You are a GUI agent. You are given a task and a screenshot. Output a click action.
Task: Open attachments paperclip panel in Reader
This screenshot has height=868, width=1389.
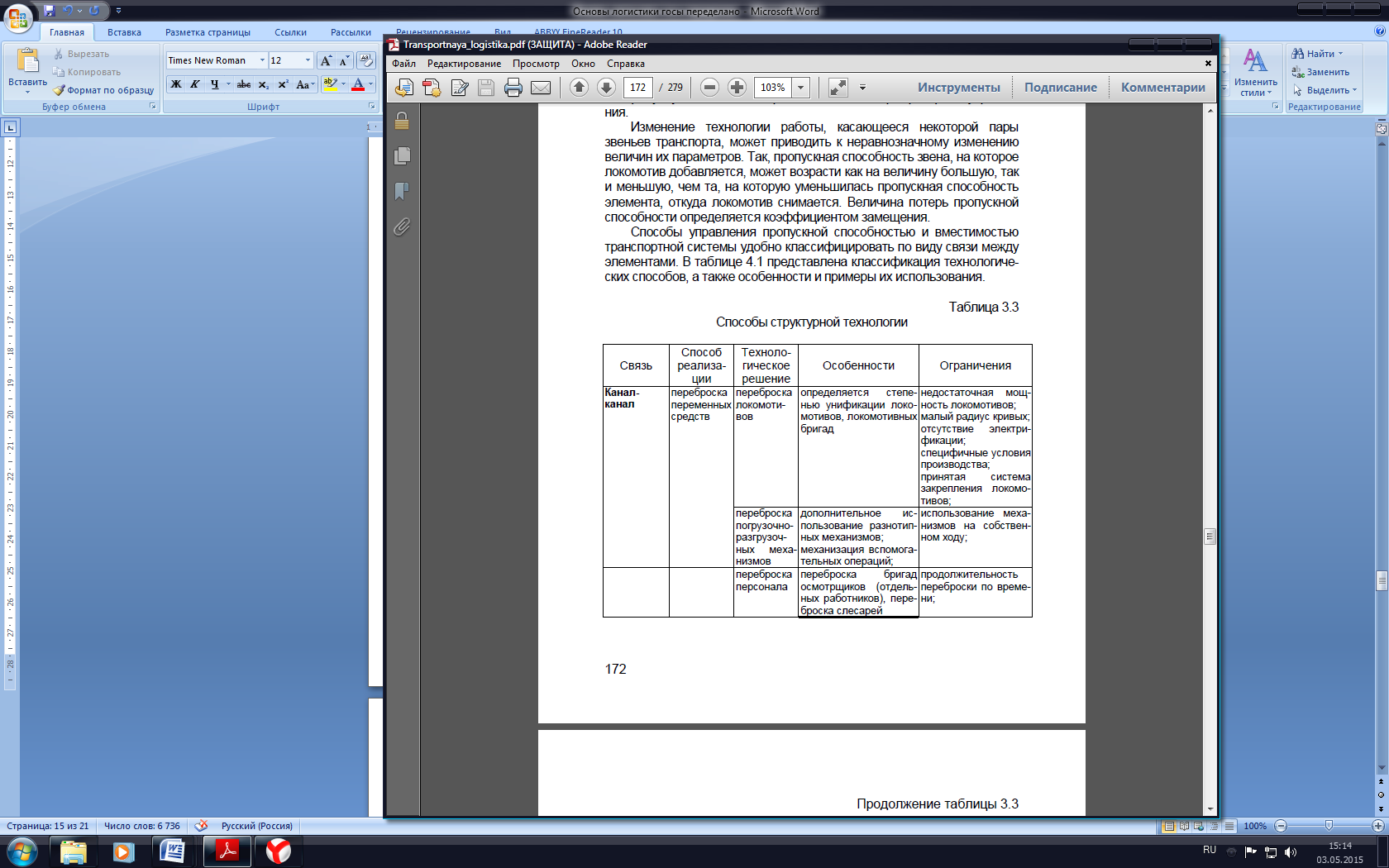coord(402,227)
